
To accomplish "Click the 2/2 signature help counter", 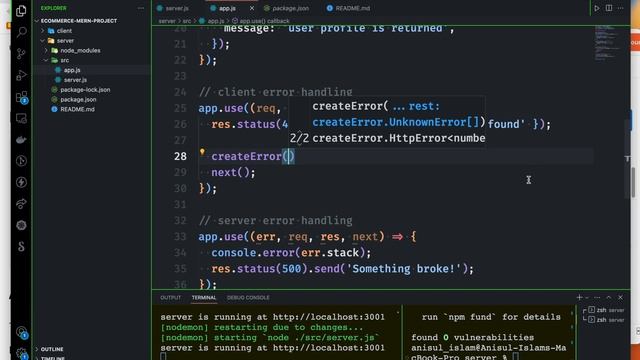I will (x=299, y=138).
